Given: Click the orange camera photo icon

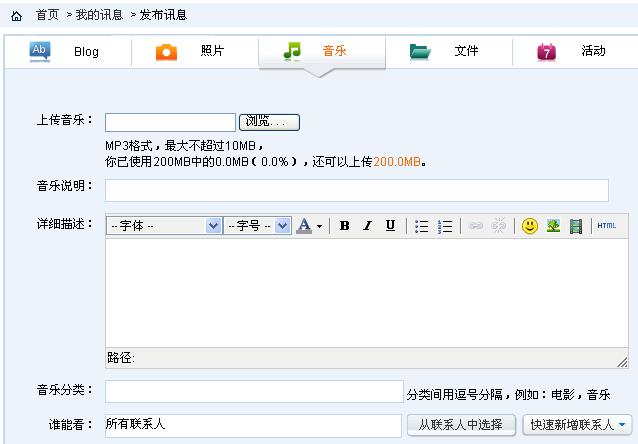Looking at the screenshot, I should [x=166, y=52].
